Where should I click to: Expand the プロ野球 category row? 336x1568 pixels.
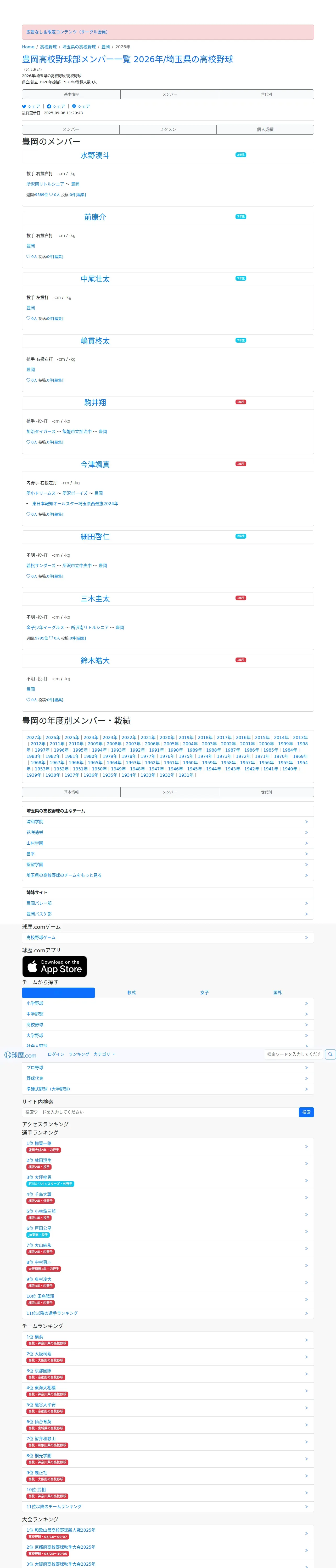coord(168,1068)
